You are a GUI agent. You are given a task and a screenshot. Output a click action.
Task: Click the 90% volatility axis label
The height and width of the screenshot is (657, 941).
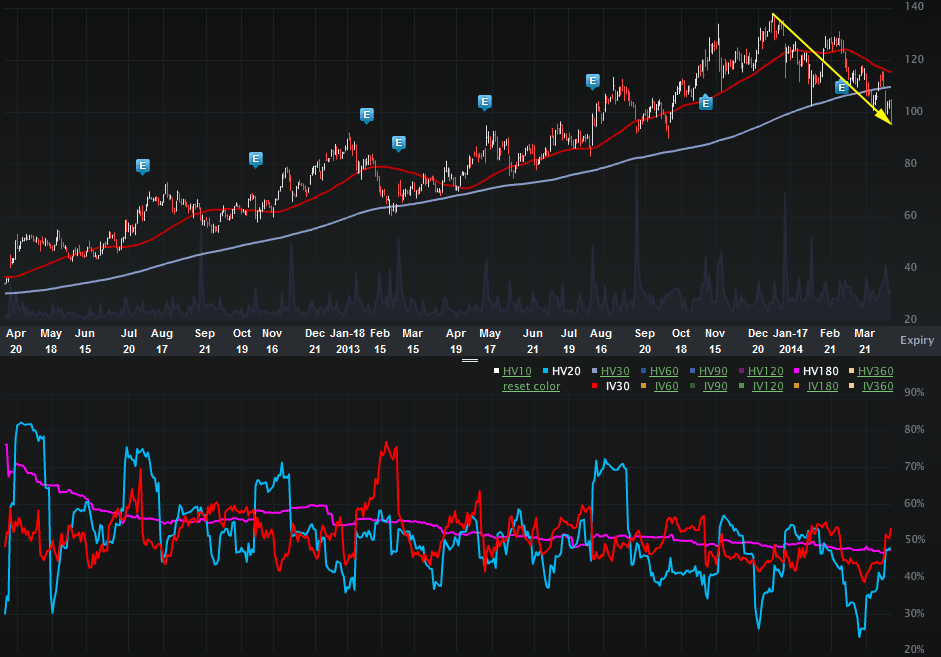coord(914,392)
